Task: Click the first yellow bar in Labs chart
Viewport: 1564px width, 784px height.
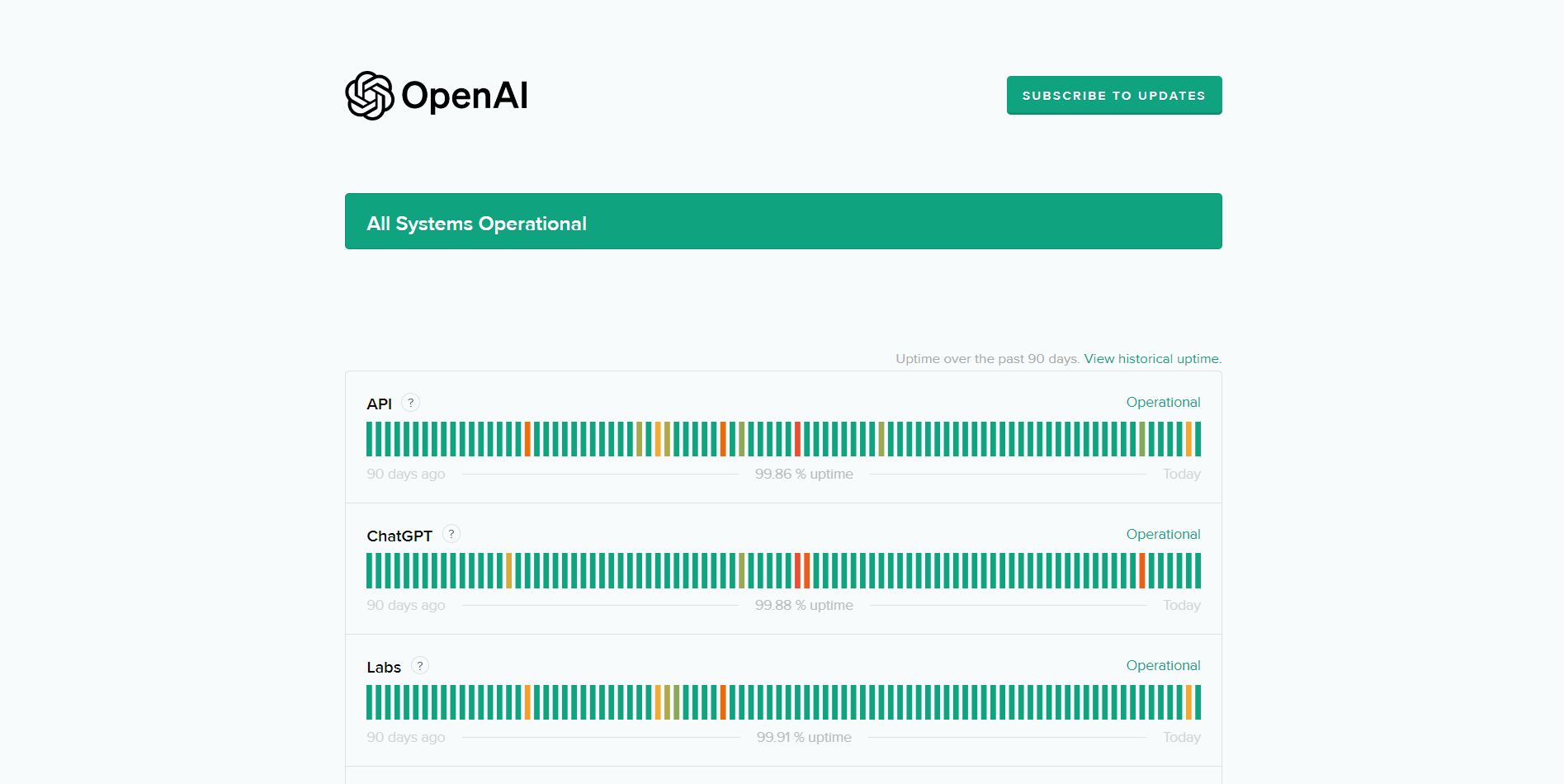Action: (527, 702)
